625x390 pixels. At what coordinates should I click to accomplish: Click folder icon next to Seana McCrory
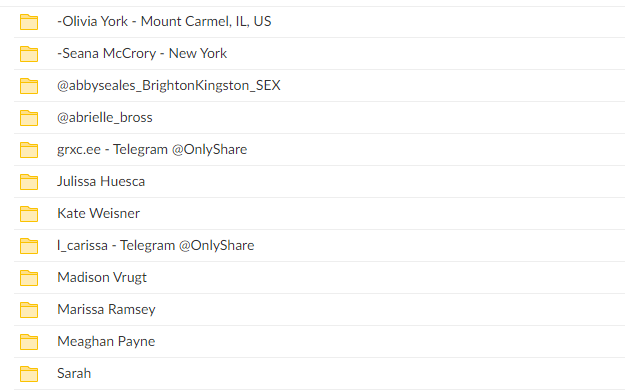[29, 54]
